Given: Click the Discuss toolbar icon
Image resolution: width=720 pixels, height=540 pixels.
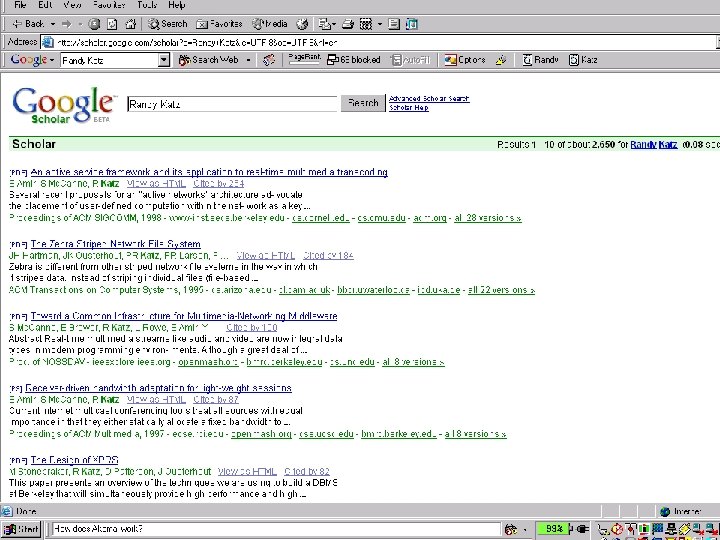Looking at the screenshot, I should click(x=394, y=24).
